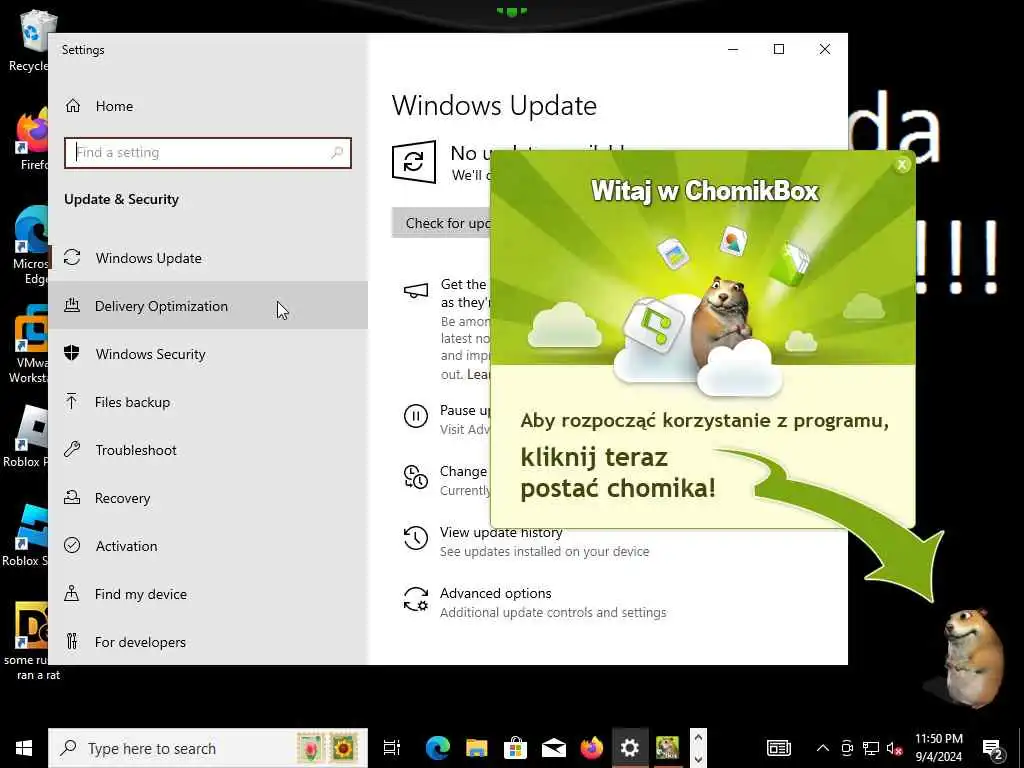Viewport: 1024px width, 768px height.
Task: Maximize the Settings window
Action: click(778, 50)
